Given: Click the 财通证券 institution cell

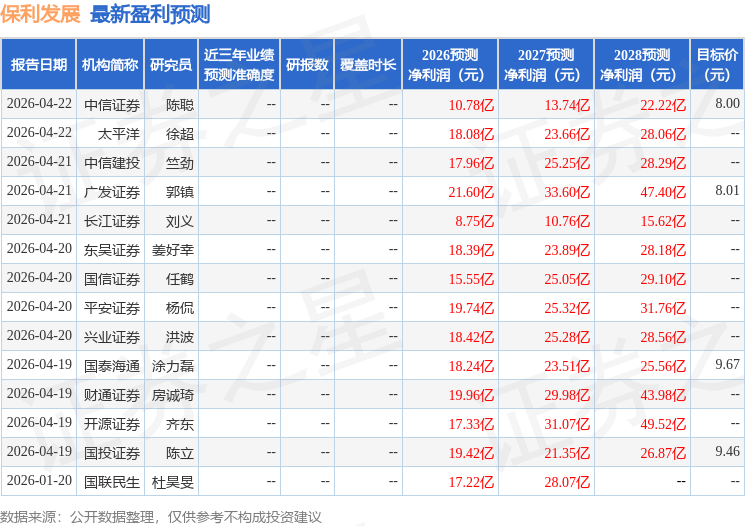Looking at the screenshot, I should click(x=112, y=395).
